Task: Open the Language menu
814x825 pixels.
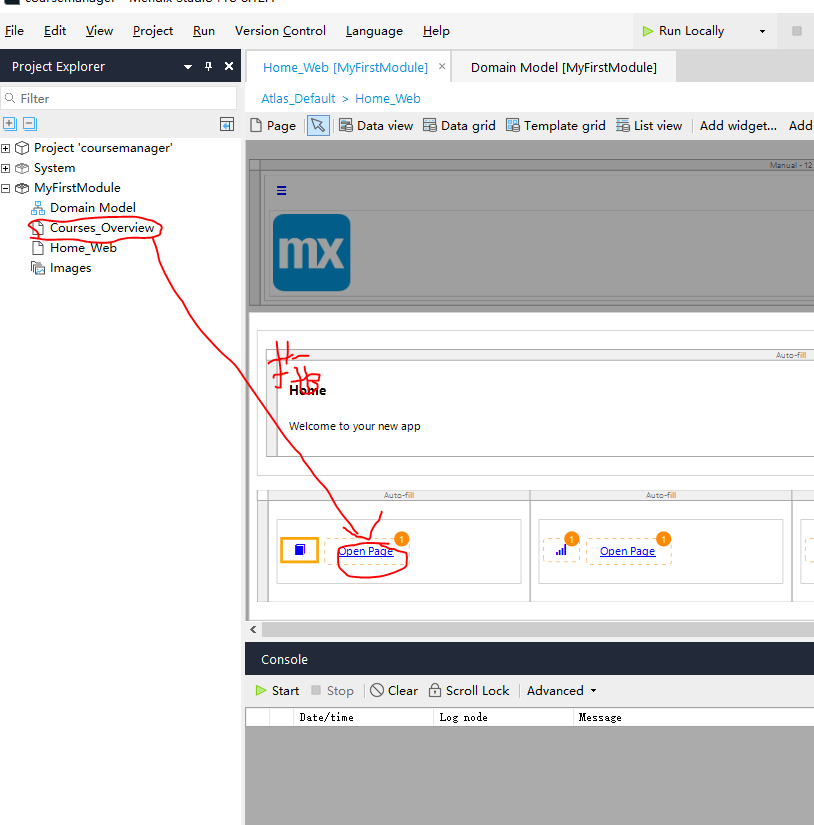Action: click(374, 31)
